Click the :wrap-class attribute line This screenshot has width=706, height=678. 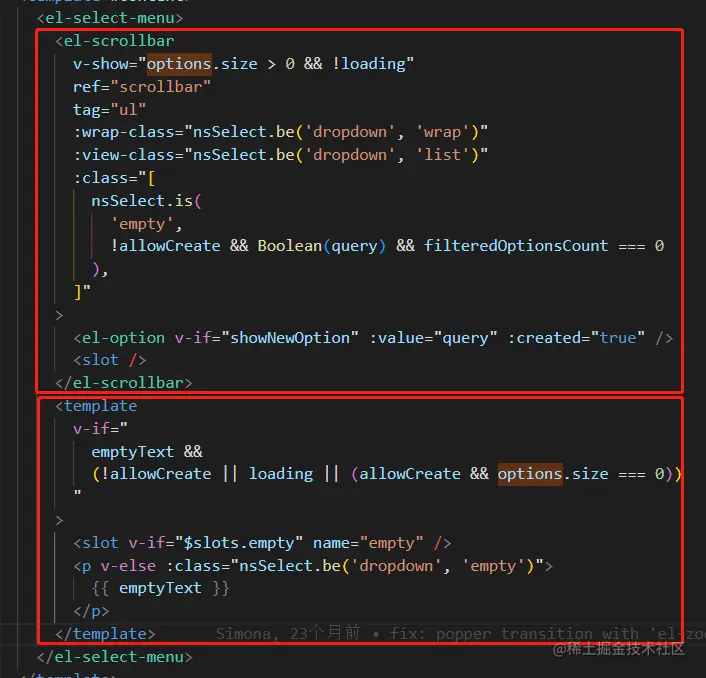click(x=281, y=132)
